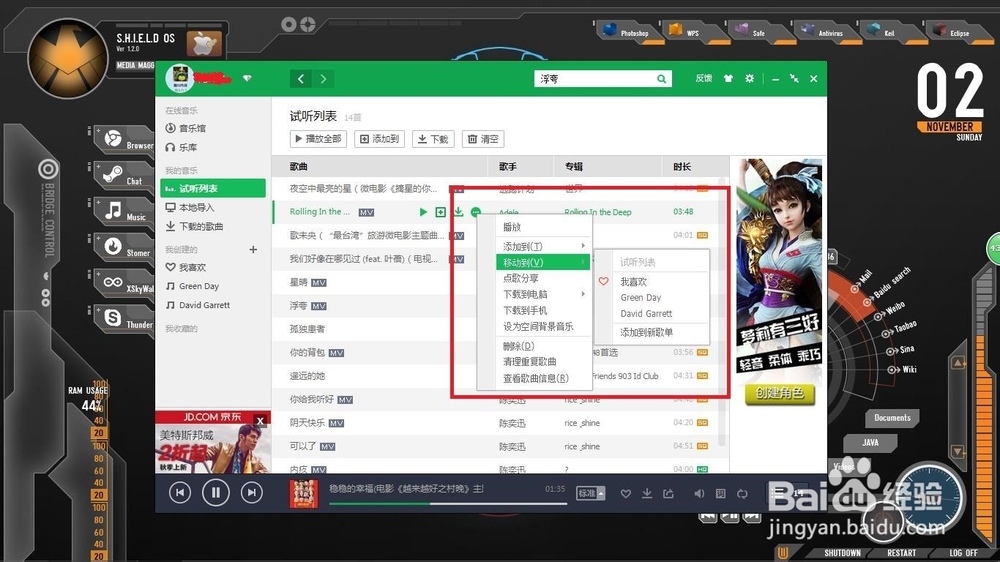The height and width of the screenshot is (562, 1000).
Task: Choose 删除(D) in context menu
Action: 543,346
